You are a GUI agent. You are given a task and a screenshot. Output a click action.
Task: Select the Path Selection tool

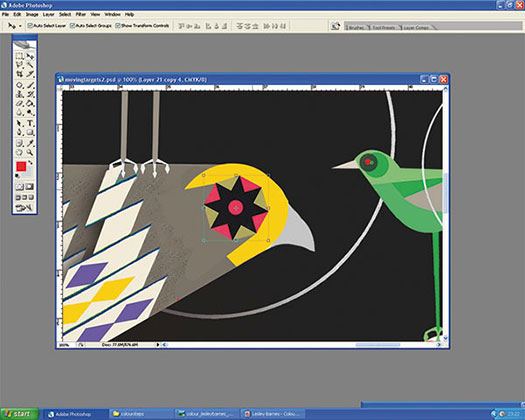[x=20, y=124]
